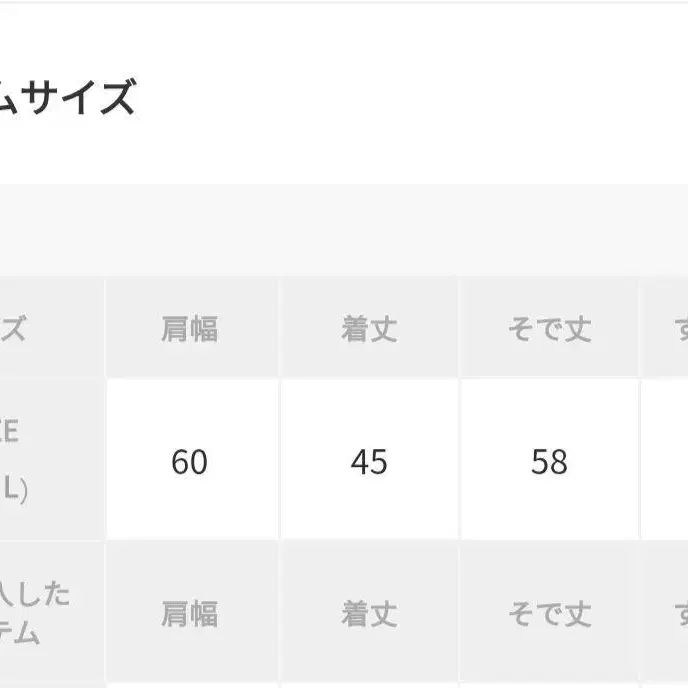Click the sleeve length value 58
The width and height of the screenshot is (688, 688).
click(549, 461)
